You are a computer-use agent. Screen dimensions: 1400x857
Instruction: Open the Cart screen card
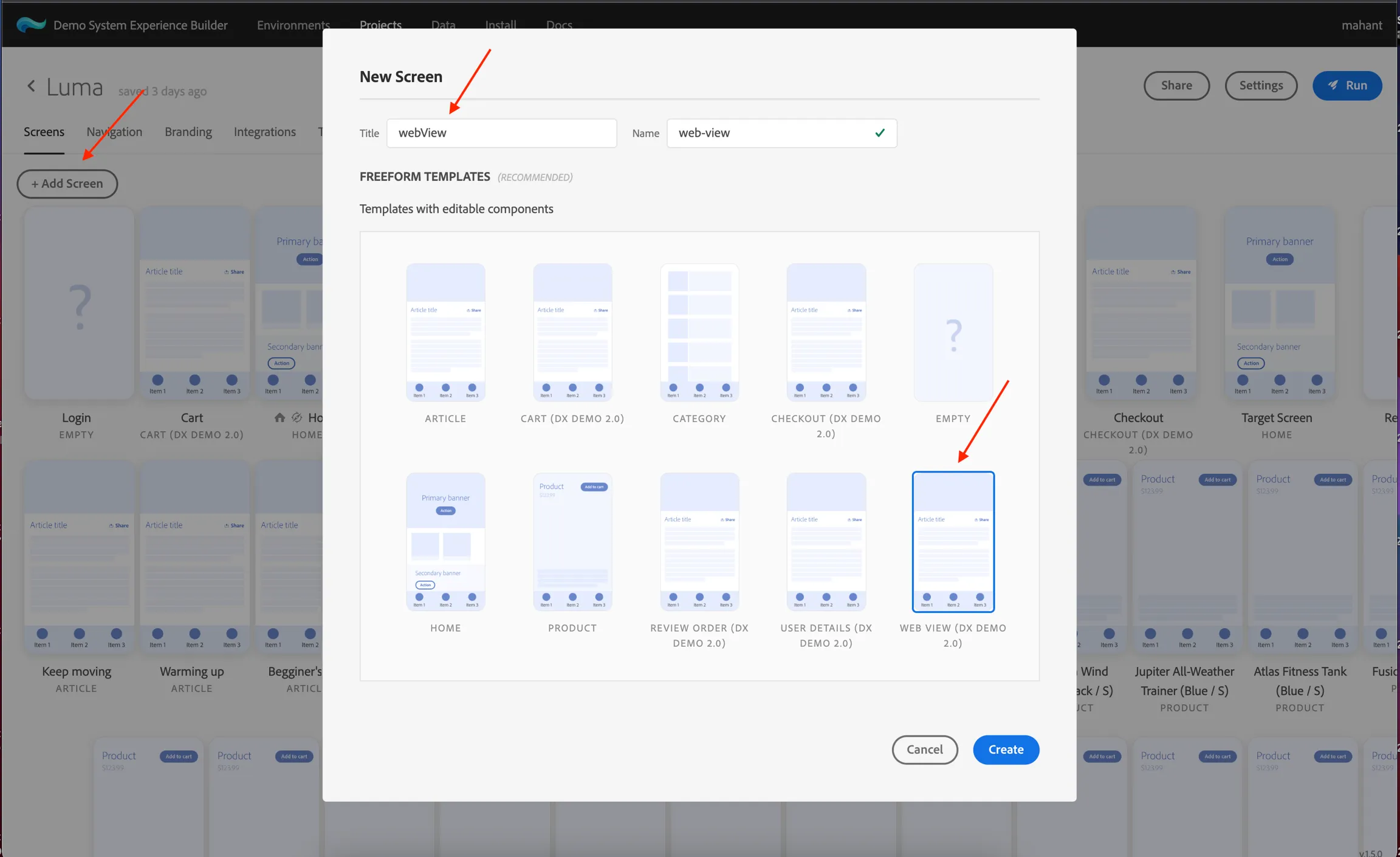194,302
